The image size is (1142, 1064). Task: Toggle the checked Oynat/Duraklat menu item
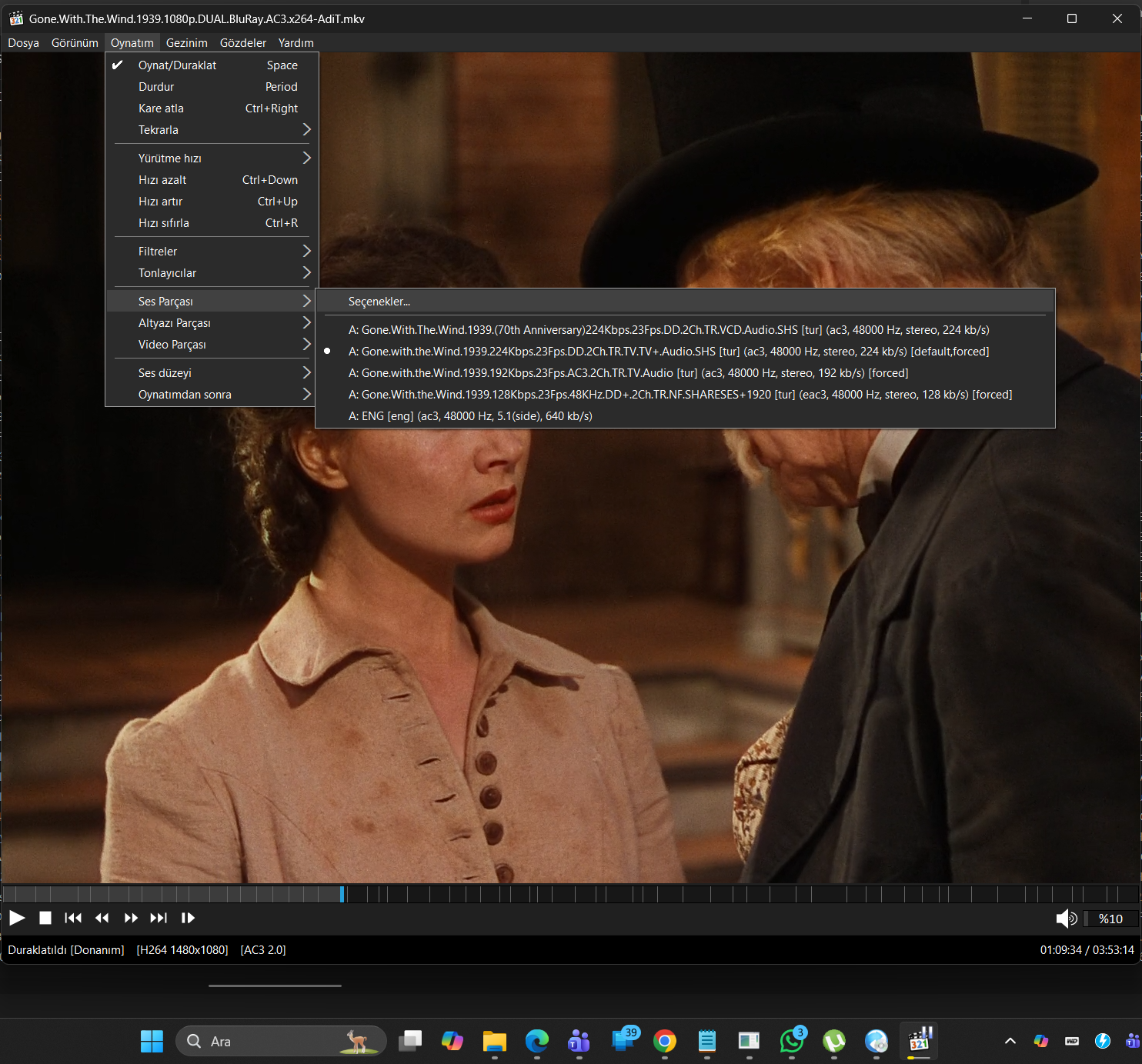coord(212,65)
